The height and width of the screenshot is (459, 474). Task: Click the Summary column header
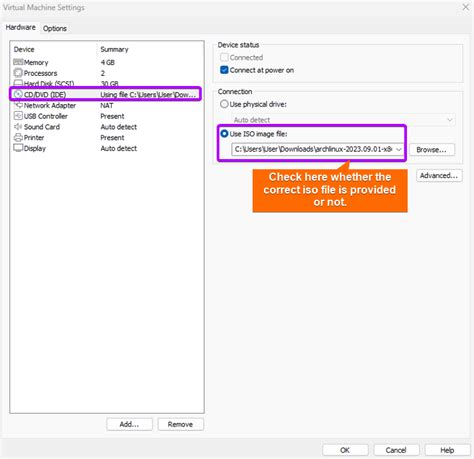tap(114, 49)
